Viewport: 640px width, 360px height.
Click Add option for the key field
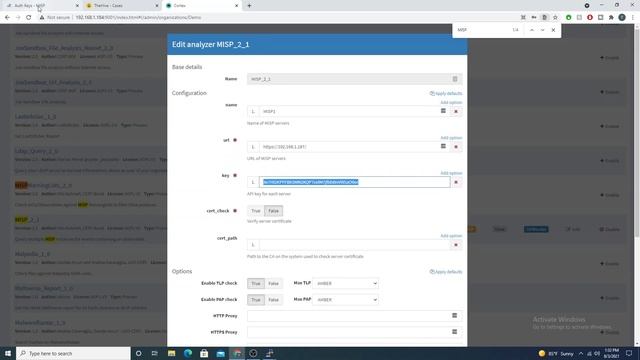[x=451, y=173]
